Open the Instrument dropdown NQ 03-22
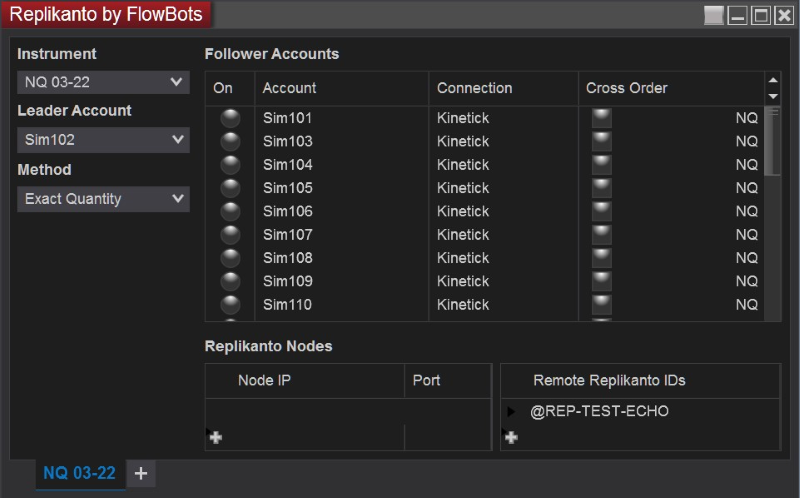800x498 pixels. (103, 82)
